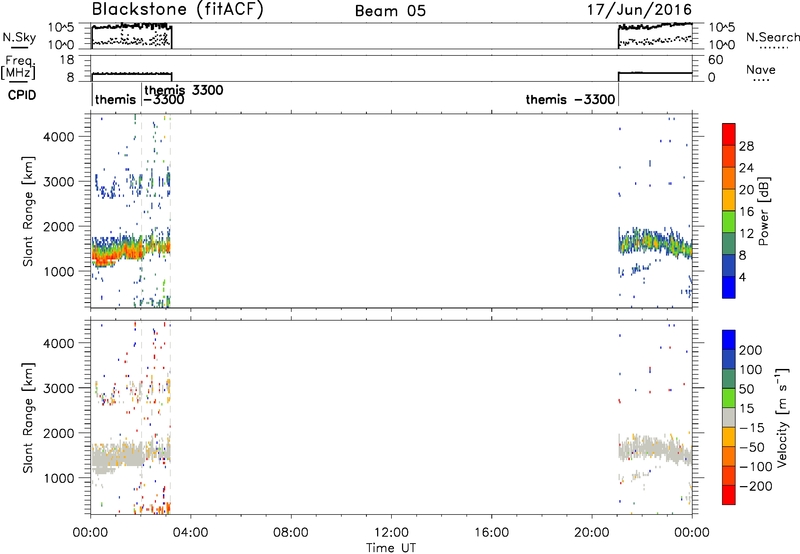
Task: Click the velocity colorbar tick value '200'
Action: (751, 350)
